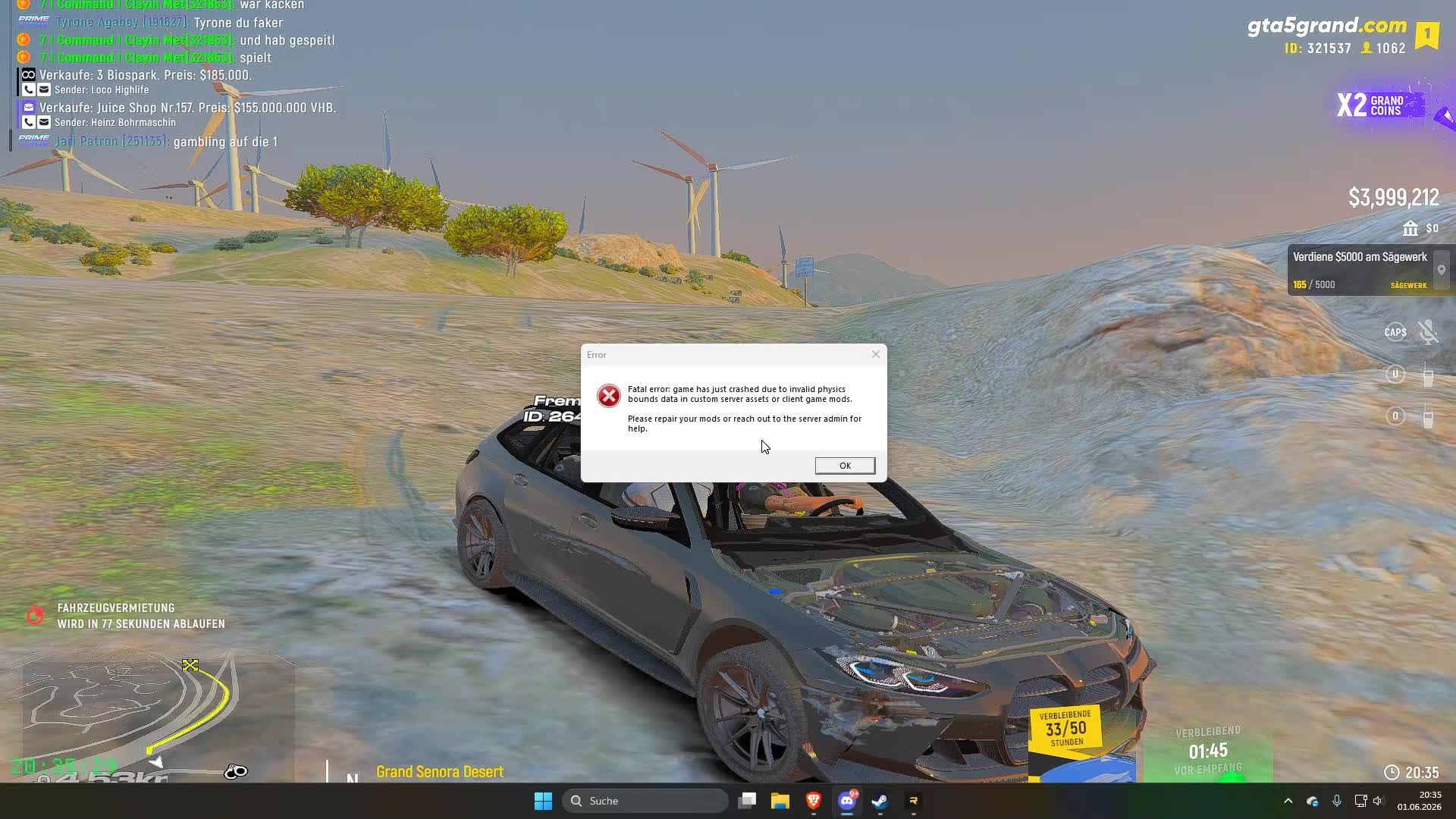This screenshot has height=819, width=1456.
Task: Click the gta5grand.com logo
Action: [1327, 26]
